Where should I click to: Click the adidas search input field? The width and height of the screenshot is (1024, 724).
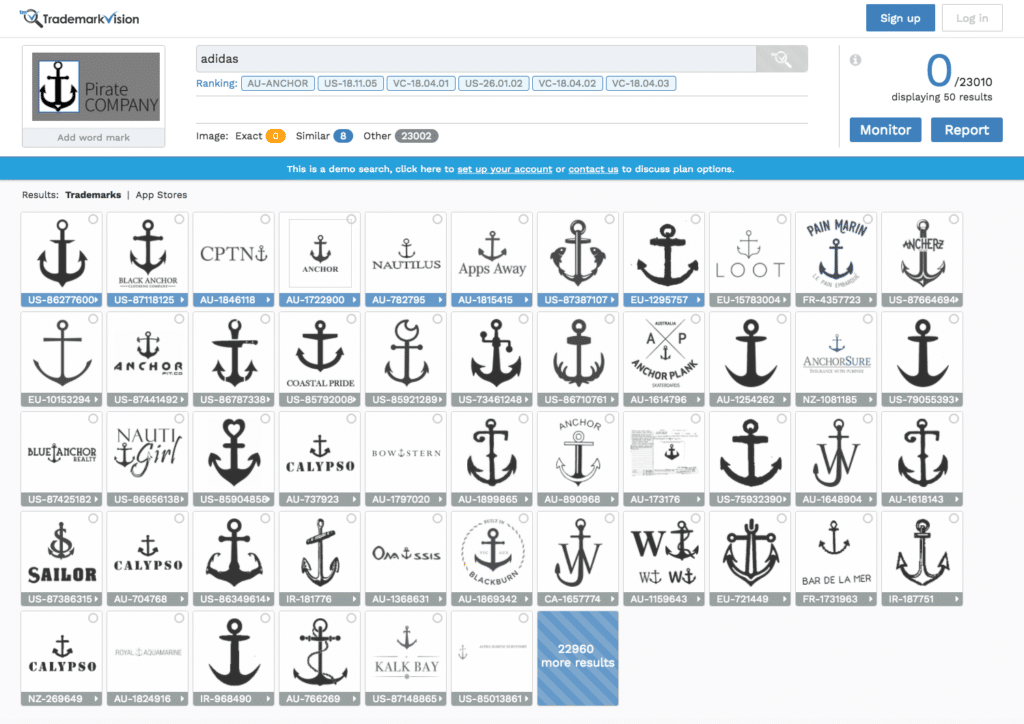pyautogui.click(x=476, y=59)
